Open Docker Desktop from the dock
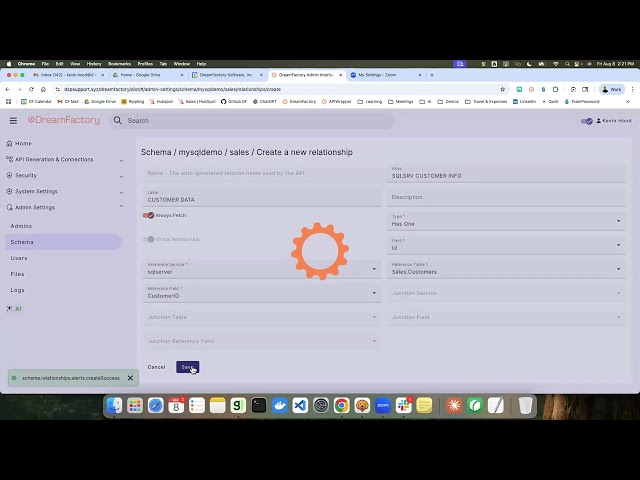The height and width of the screenshot is (480, 640). click(x=280, y=405)
